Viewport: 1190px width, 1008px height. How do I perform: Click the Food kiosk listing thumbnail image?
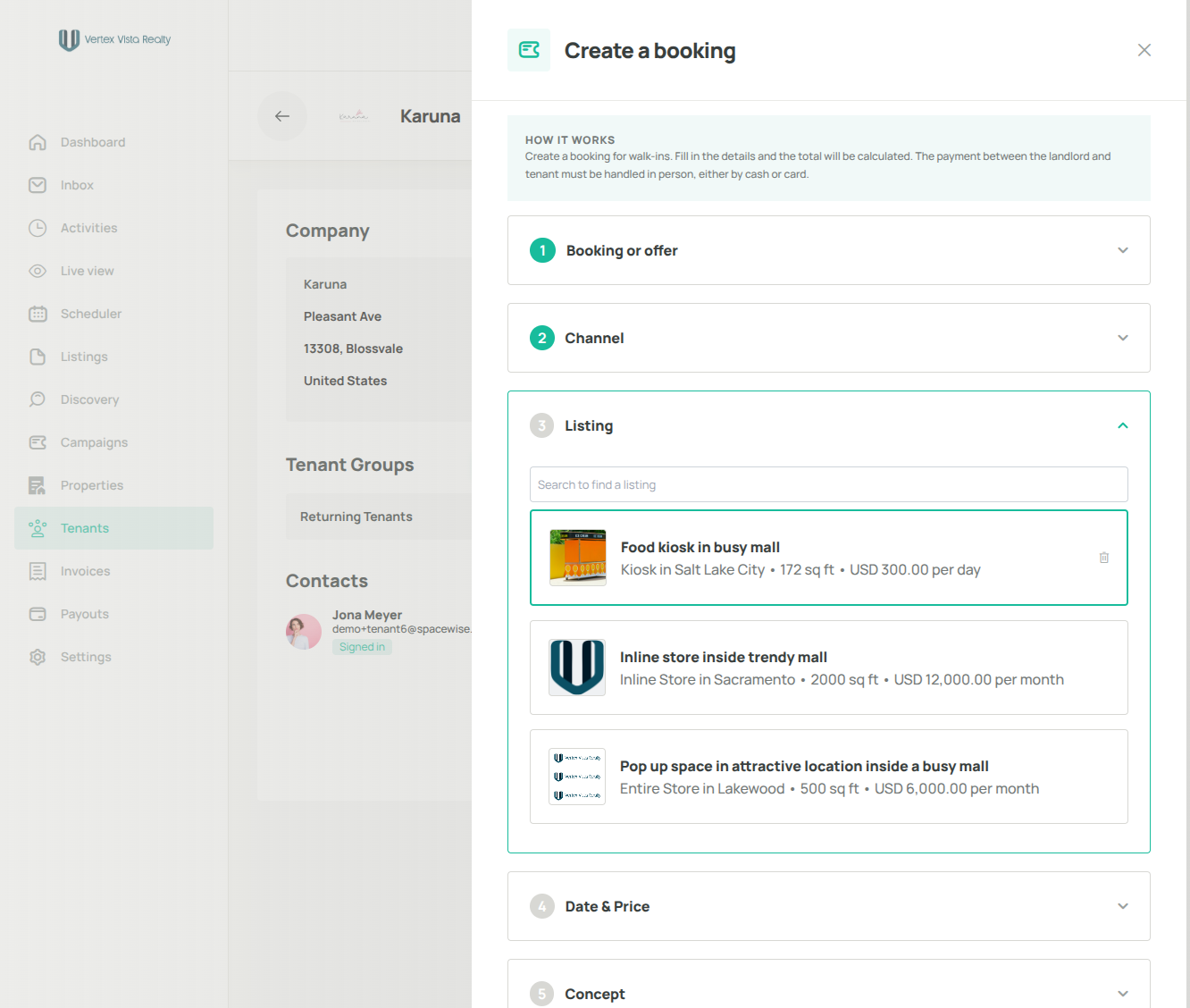(x=577, y=558)
